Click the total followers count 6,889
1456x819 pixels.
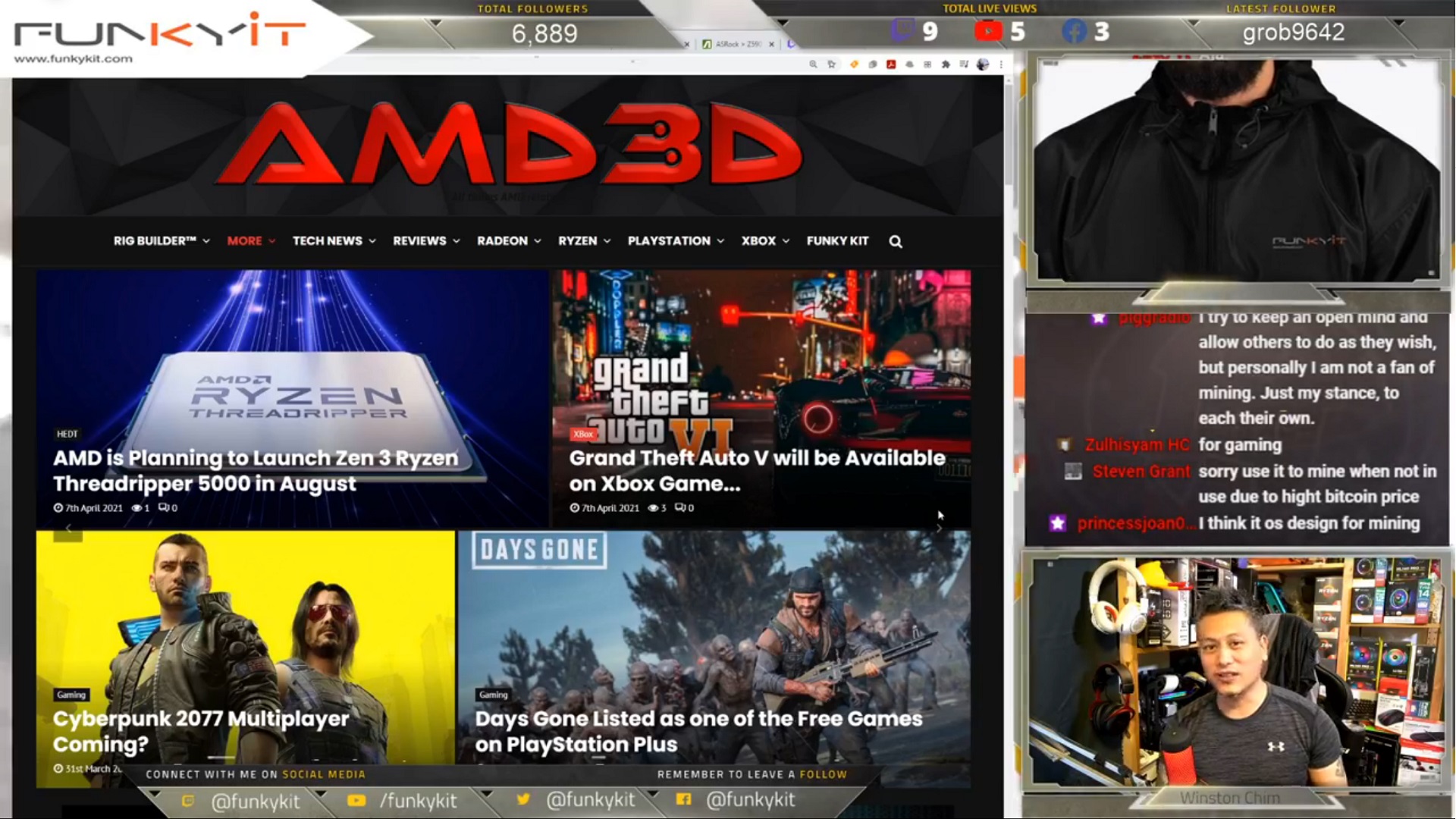point(544,33)
